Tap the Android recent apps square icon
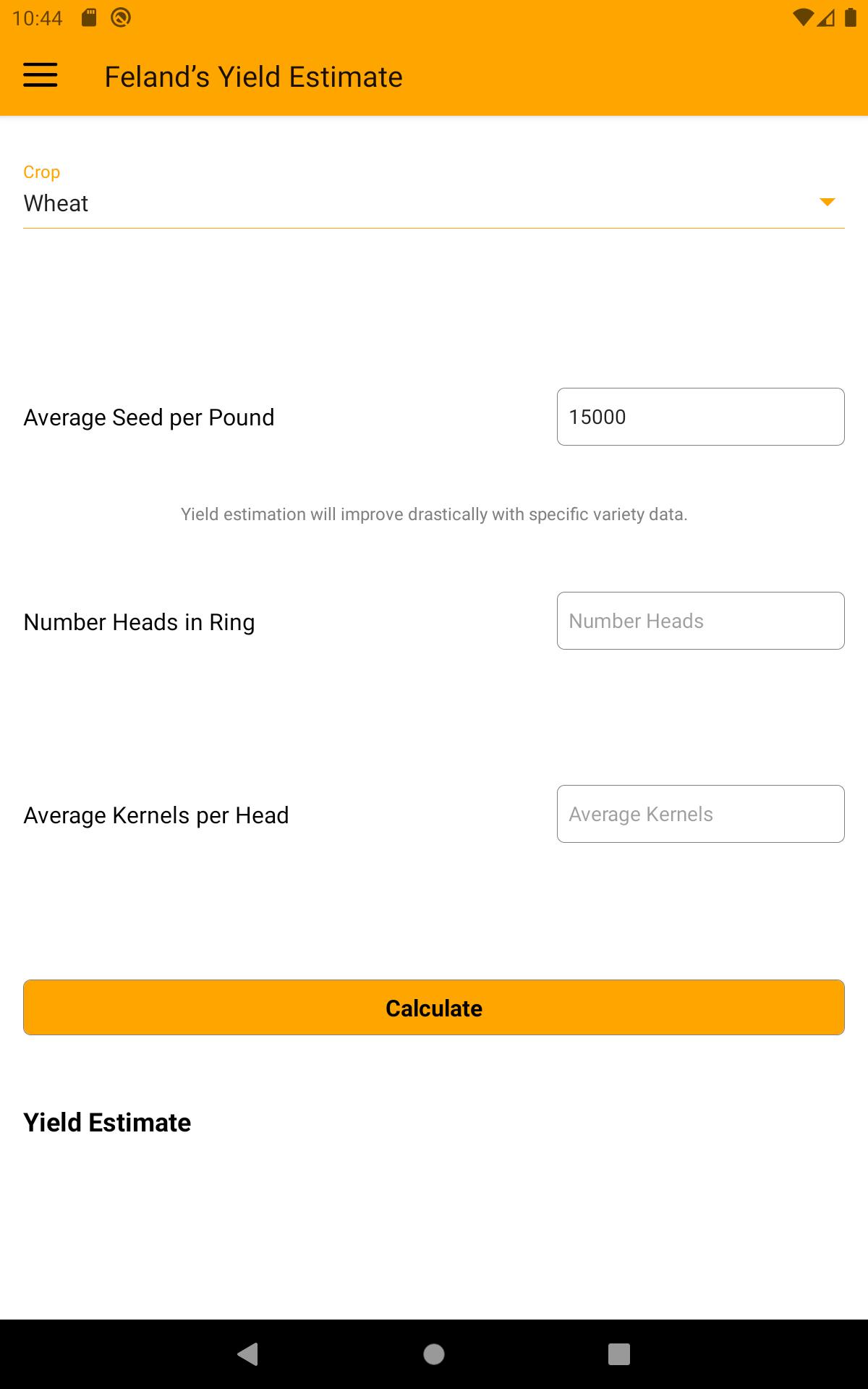Screen dimensions: 868x1389 (x=619, y=1354)
